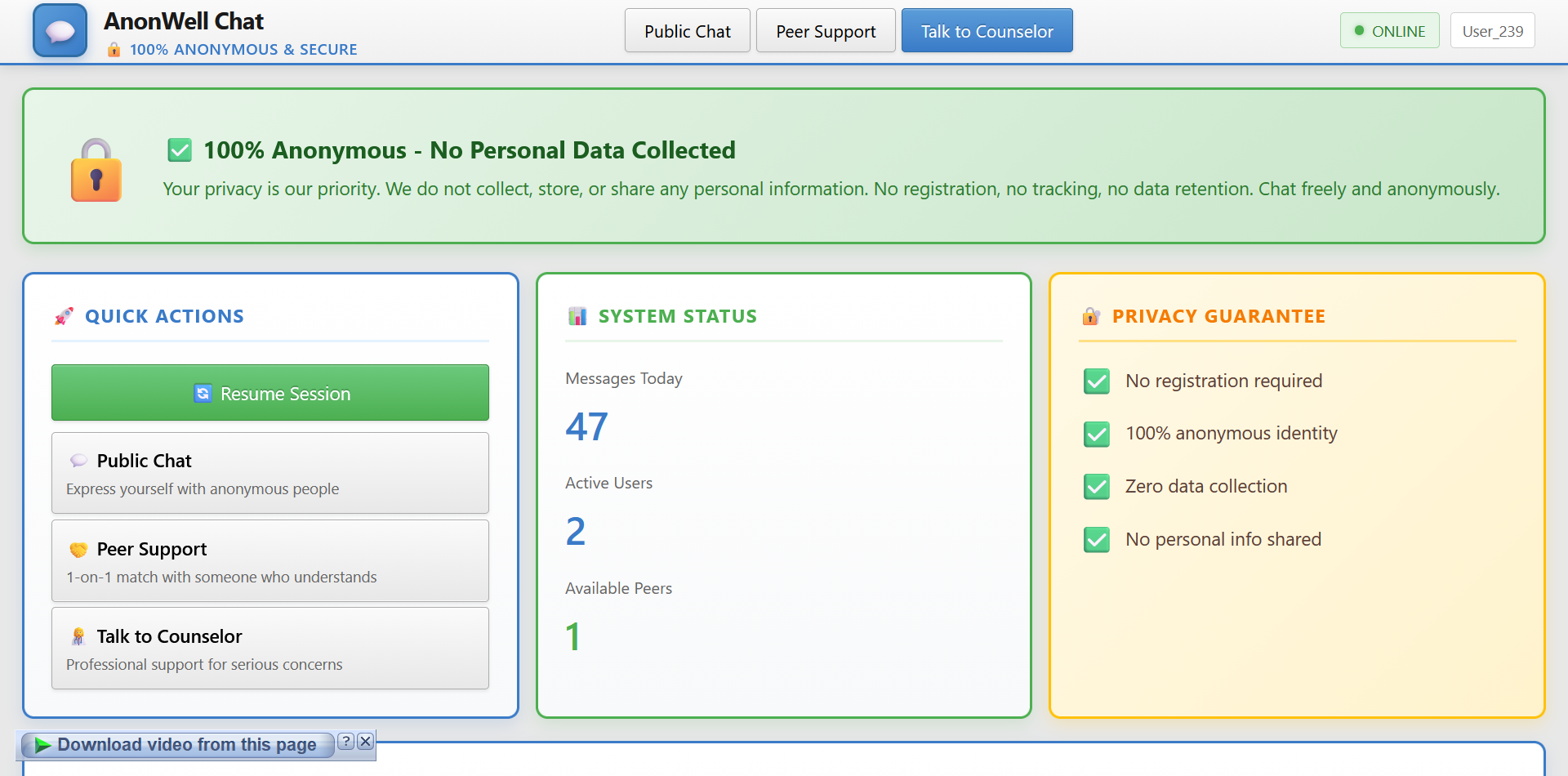Open the Public Chat quick action card
Image resolution: width=1568 pixels, height=776 pixels.
[269, 473]
